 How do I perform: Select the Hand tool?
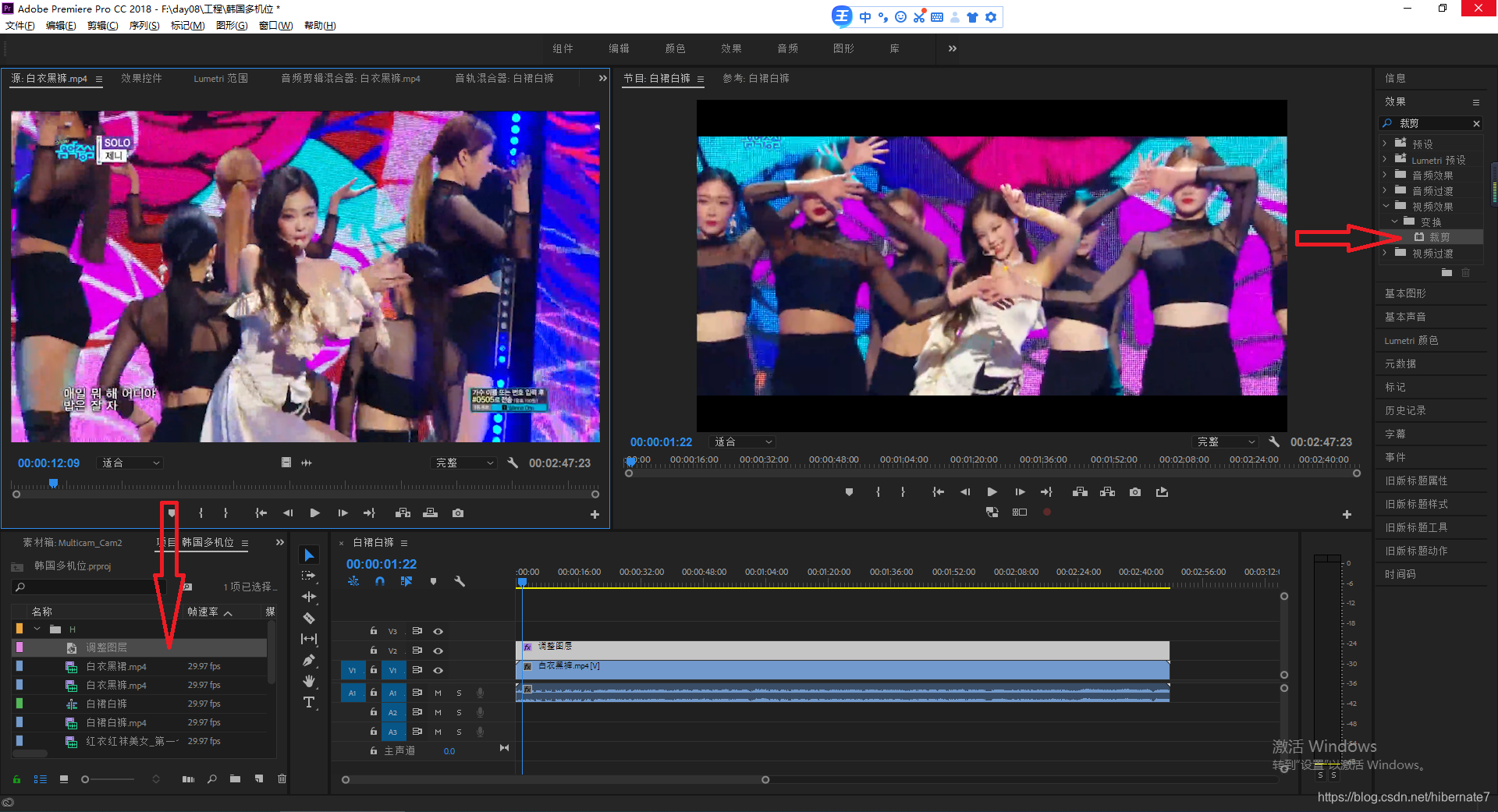click(x=309, y=681)
